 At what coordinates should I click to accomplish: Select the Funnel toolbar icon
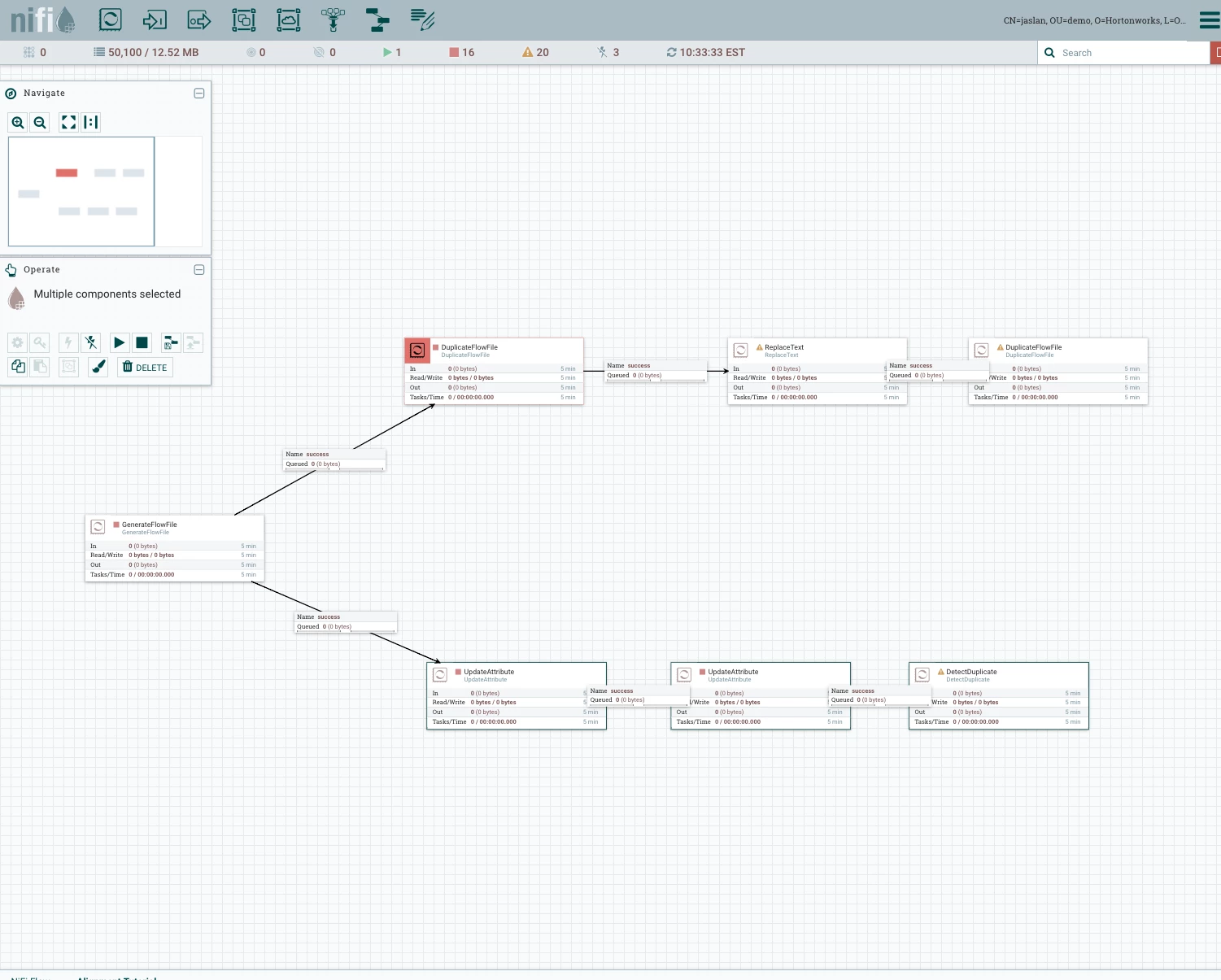point(334,20)
